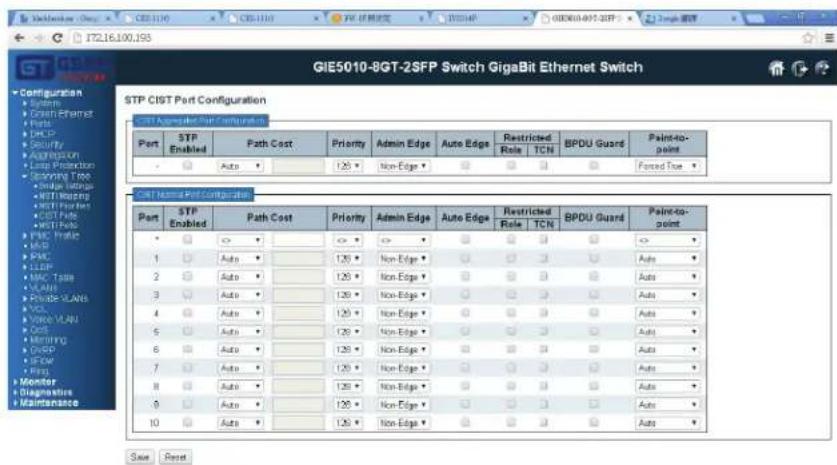The width and height of the screenshot is (837, 465).
Task: Open Path Cost dropdown for port 1
Action: tap(240, 259)
